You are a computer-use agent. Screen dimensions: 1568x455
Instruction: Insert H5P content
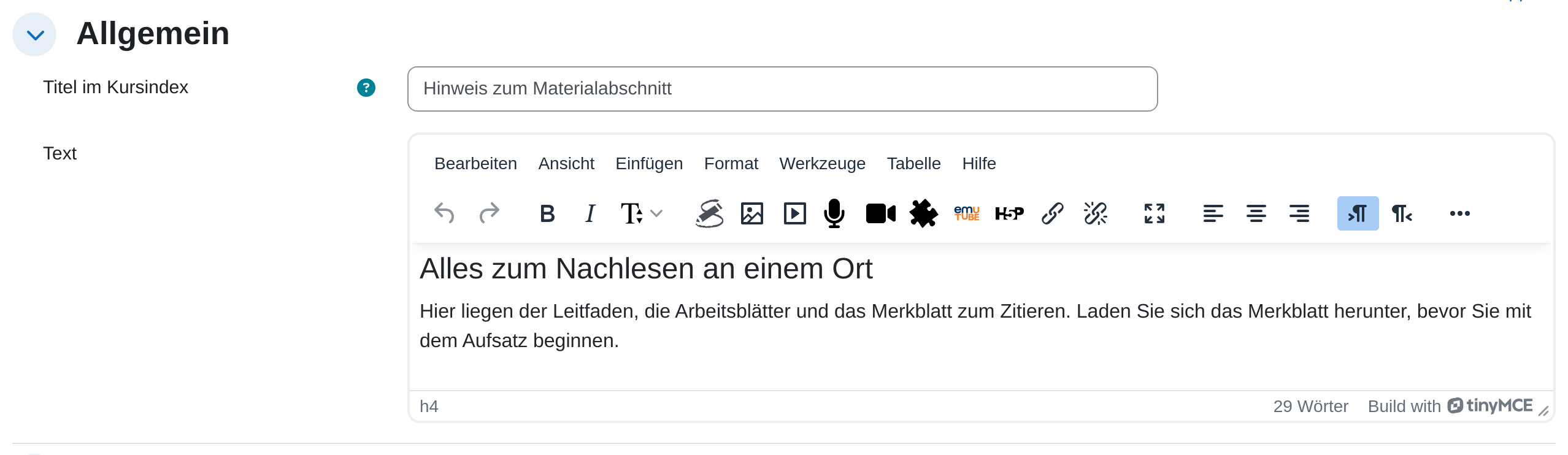[x=1010, y=213]
